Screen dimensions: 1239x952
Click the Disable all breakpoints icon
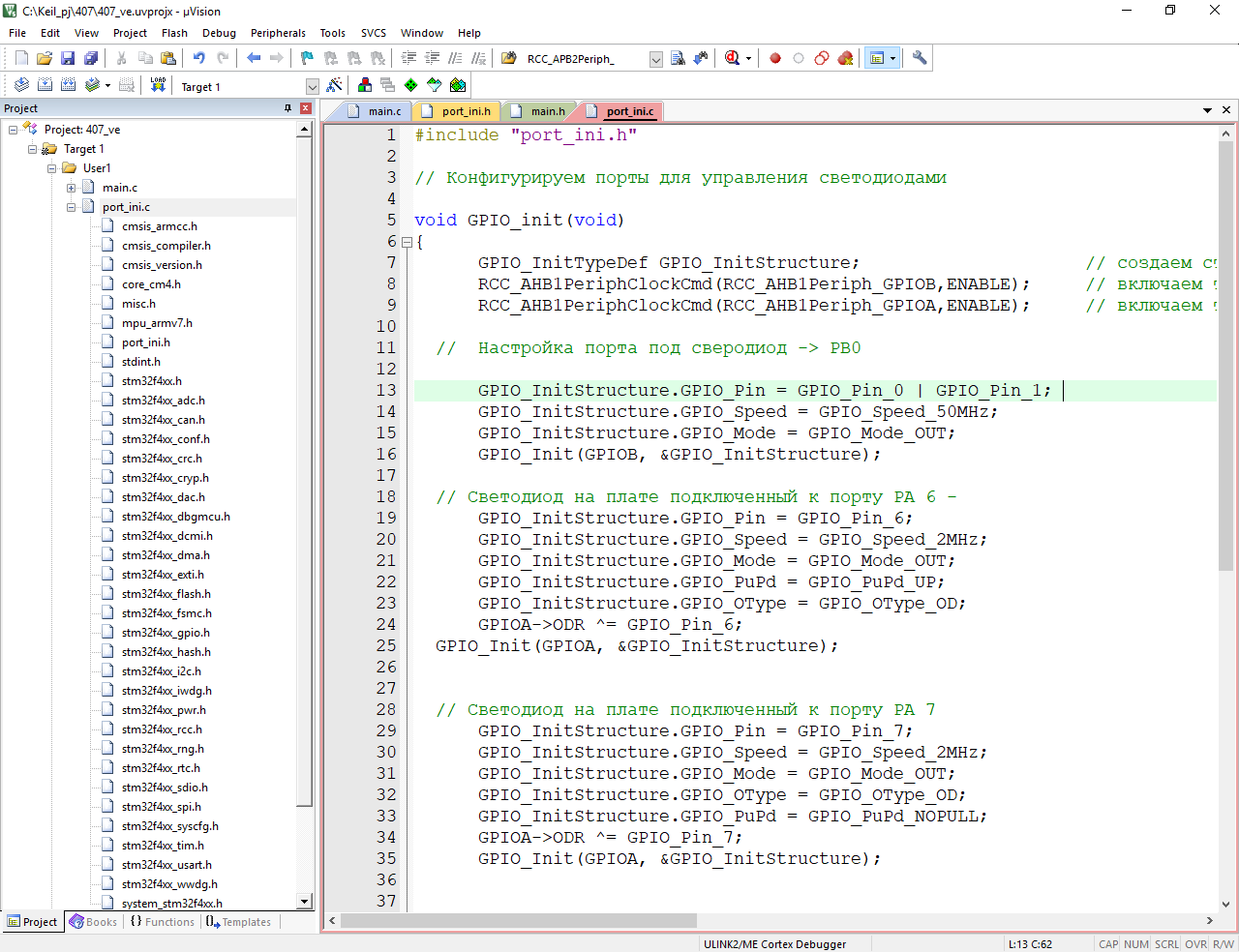coord(822,58)
